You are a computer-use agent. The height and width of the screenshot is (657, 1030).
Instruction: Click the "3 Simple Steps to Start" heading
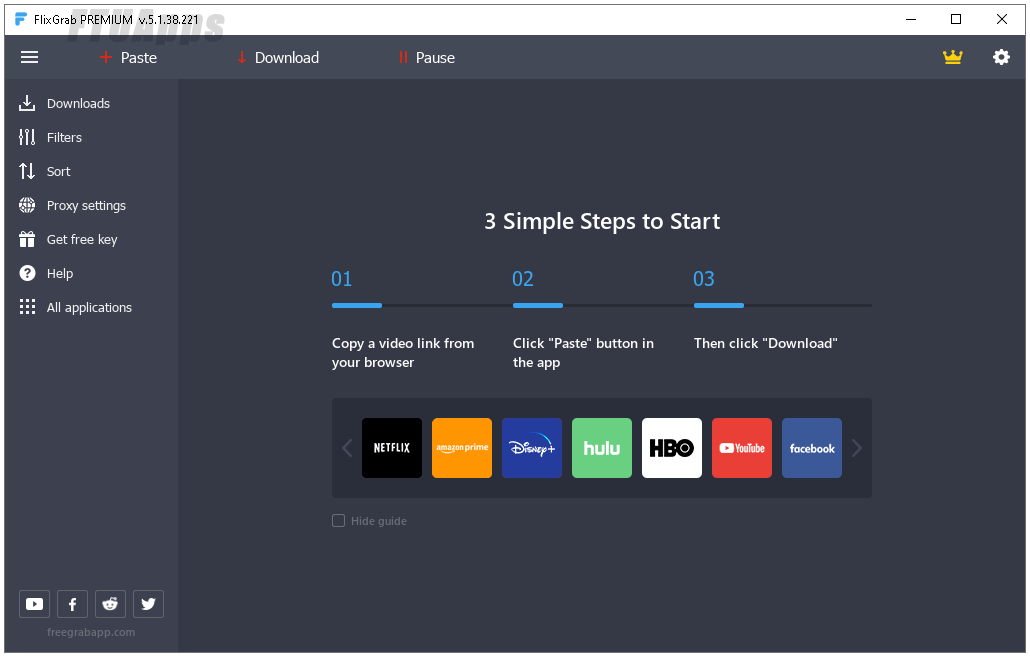602,221
